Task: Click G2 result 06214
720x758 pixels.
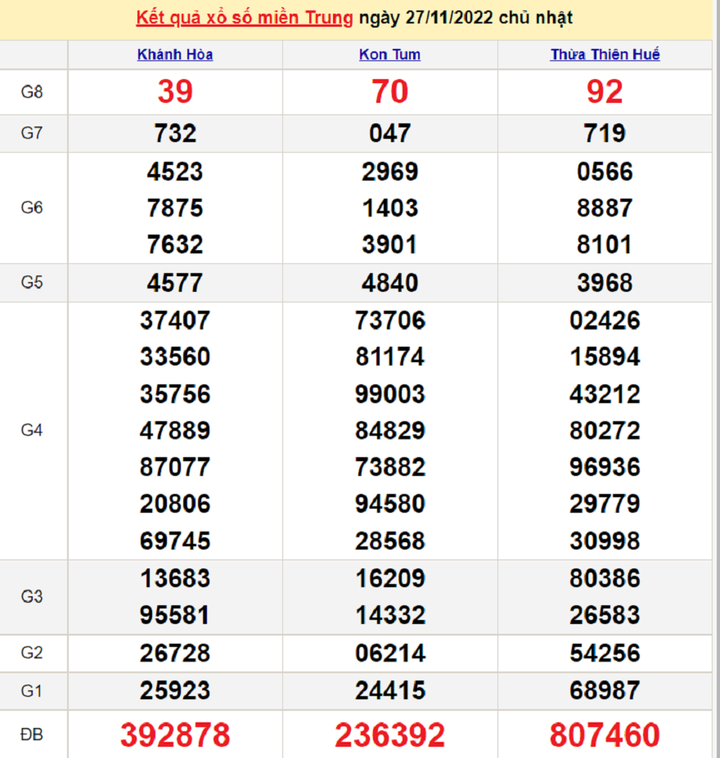Action: pyautogui.click(x=389, y=653)
